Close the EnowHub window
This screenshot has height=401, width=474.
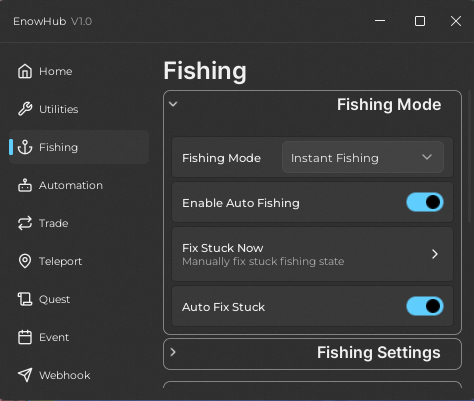pyautogui.click(x=456, y=21)
